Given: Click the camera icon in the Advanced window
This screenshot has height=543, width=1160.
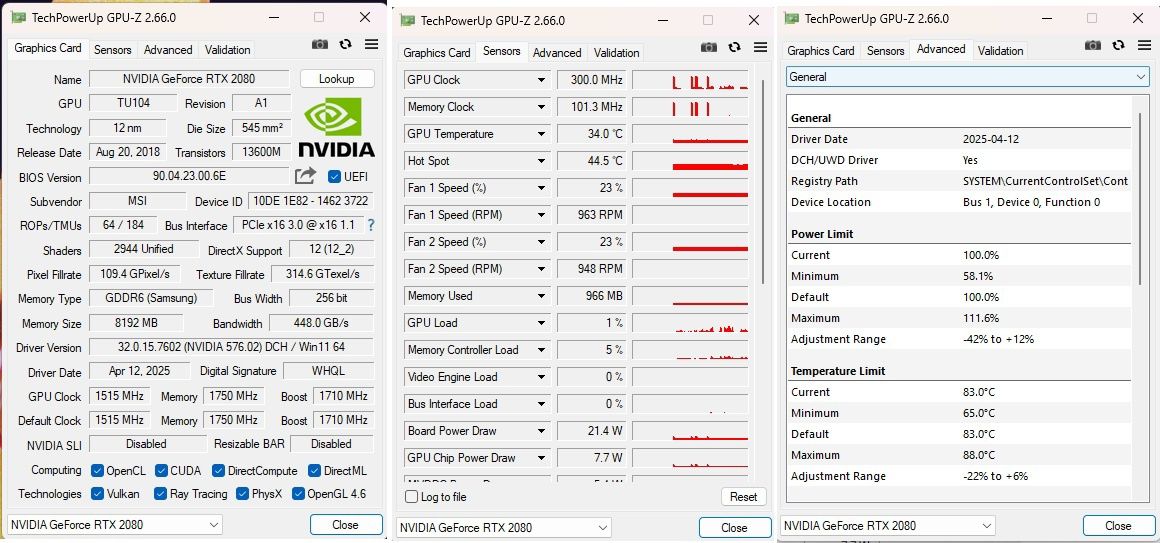Looking at the screenshot, I should click(1093, 45).
